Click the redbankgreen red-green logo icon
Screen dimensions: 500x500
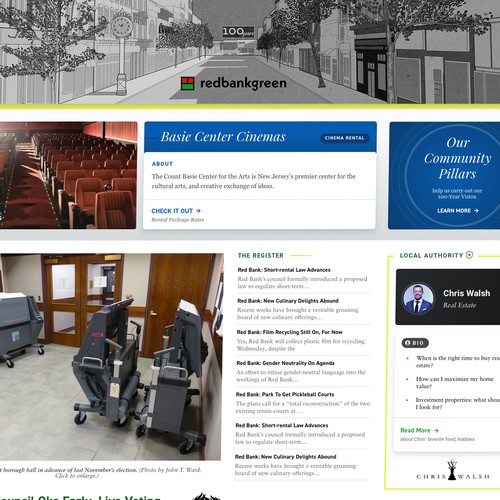(x=188, y=83)
